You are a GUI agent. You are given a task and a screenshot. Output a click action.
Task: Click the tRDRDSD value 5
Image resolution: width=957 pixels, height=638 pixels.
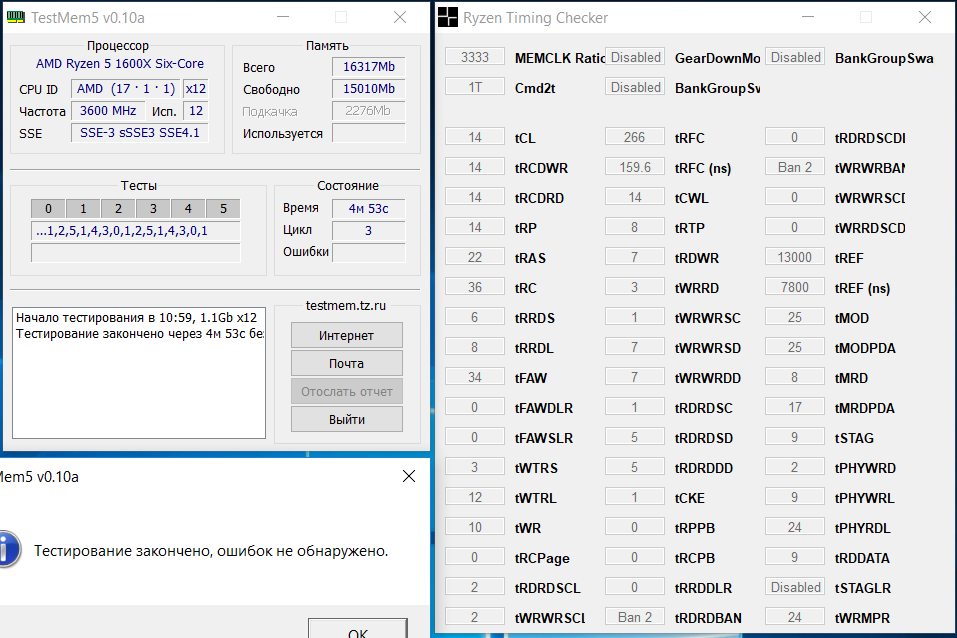click(635, 437)
